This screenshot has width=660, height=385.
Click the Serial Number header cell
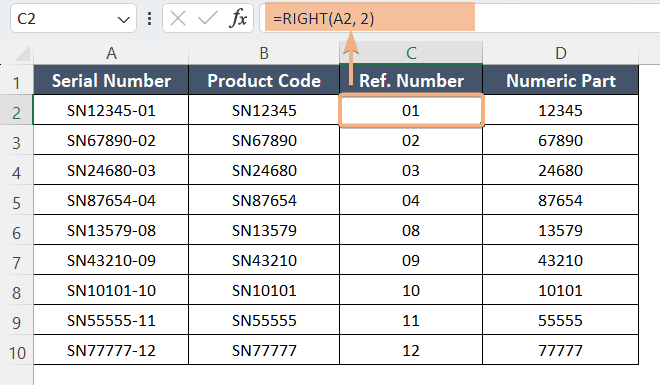click(x=111, y=80)
